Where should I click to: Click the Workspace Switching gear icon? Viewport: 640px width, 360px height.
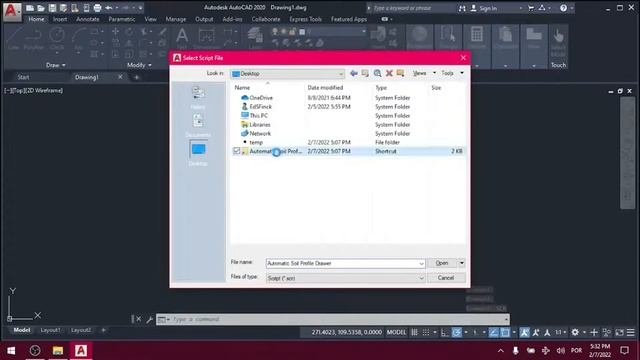[575, 332]
